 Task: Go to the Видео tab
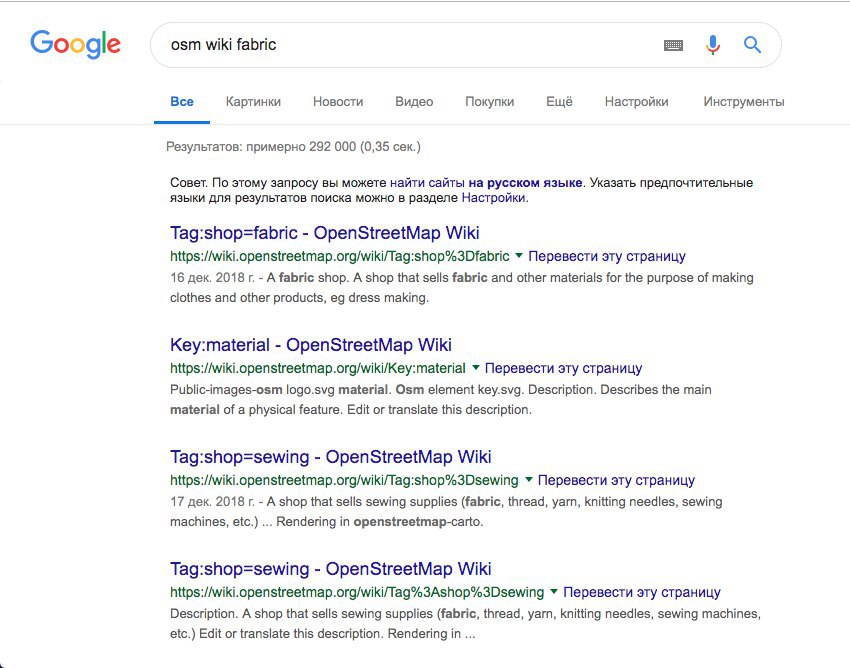click(x=414, y=102)
